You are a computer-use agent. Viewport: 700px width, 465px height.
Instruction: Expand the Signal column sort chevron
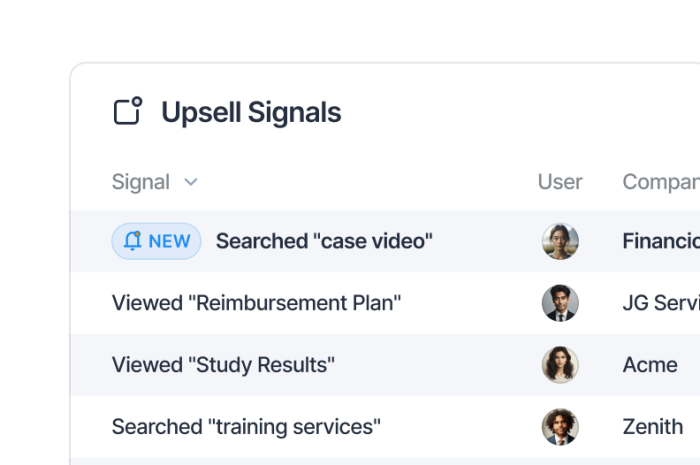click(x=191, y=182)
